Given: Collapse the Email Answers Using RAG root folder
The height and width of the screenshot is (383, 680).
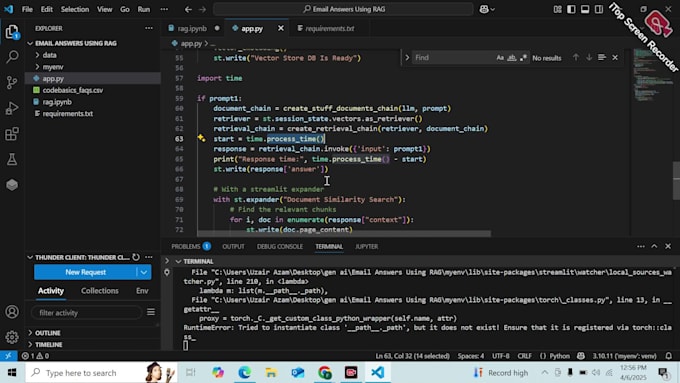Looking at the screenshot, I should pos(30,43).
